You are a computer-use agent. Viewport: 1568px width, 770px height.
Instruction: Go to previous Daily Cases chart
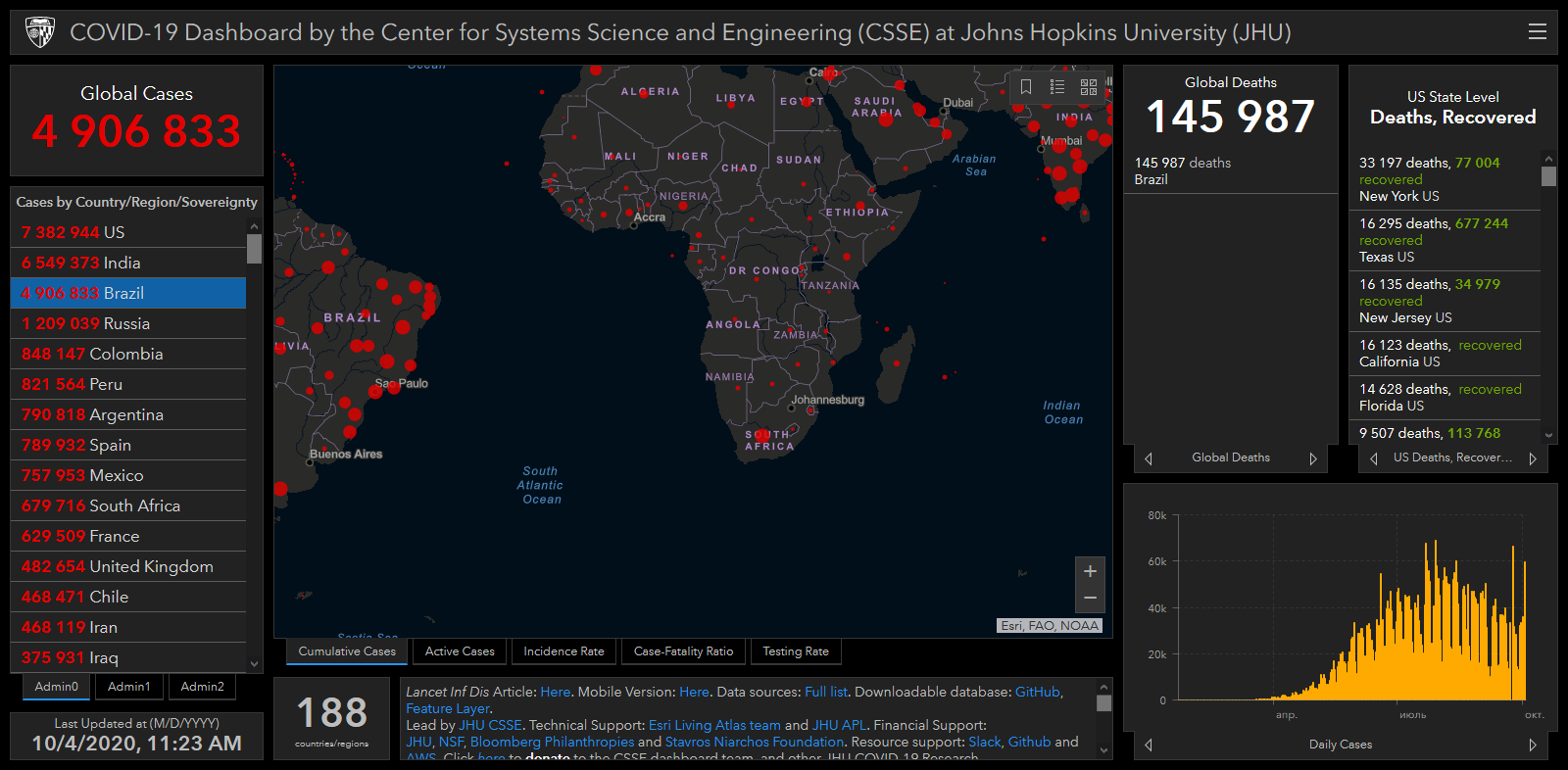pyautogui.click(x=1149, y=746)
